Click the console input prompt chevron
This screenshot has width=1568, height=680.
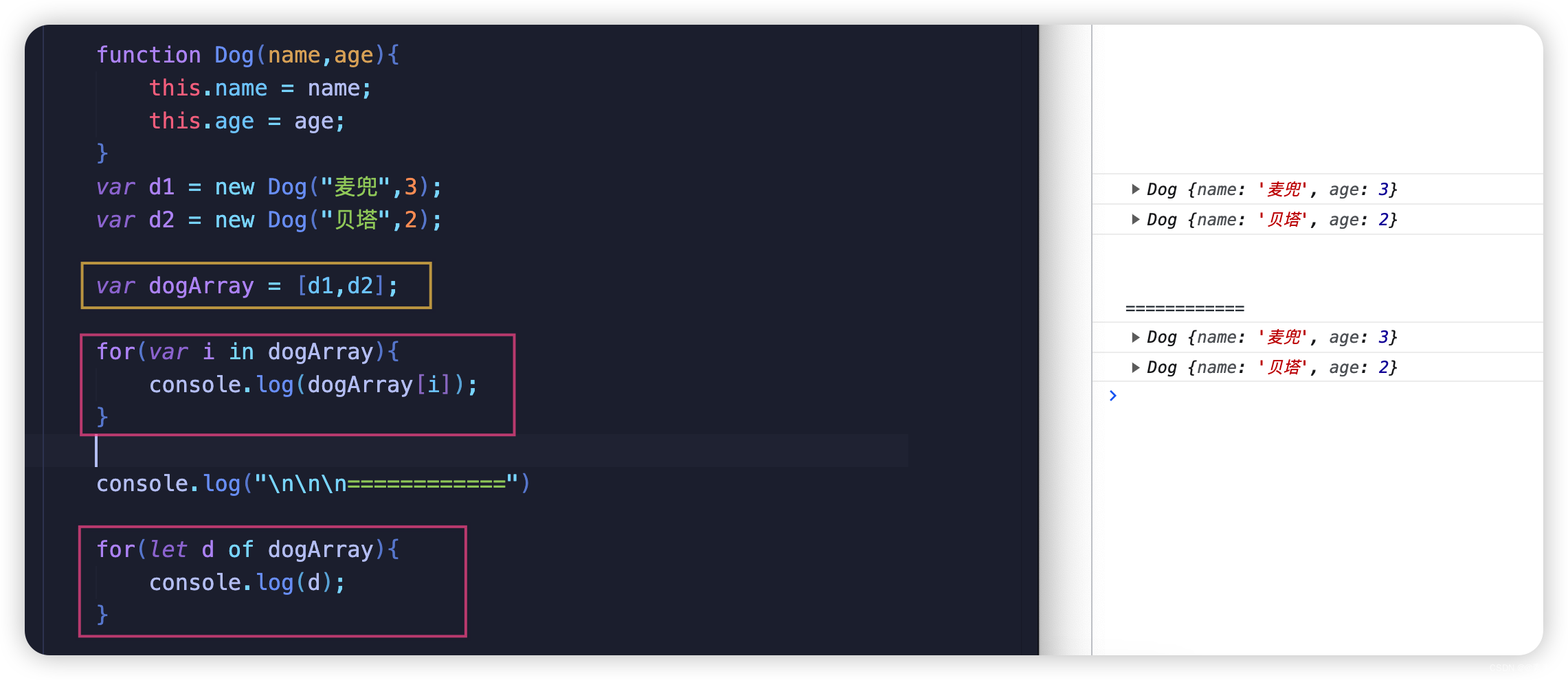(1112, 396)
